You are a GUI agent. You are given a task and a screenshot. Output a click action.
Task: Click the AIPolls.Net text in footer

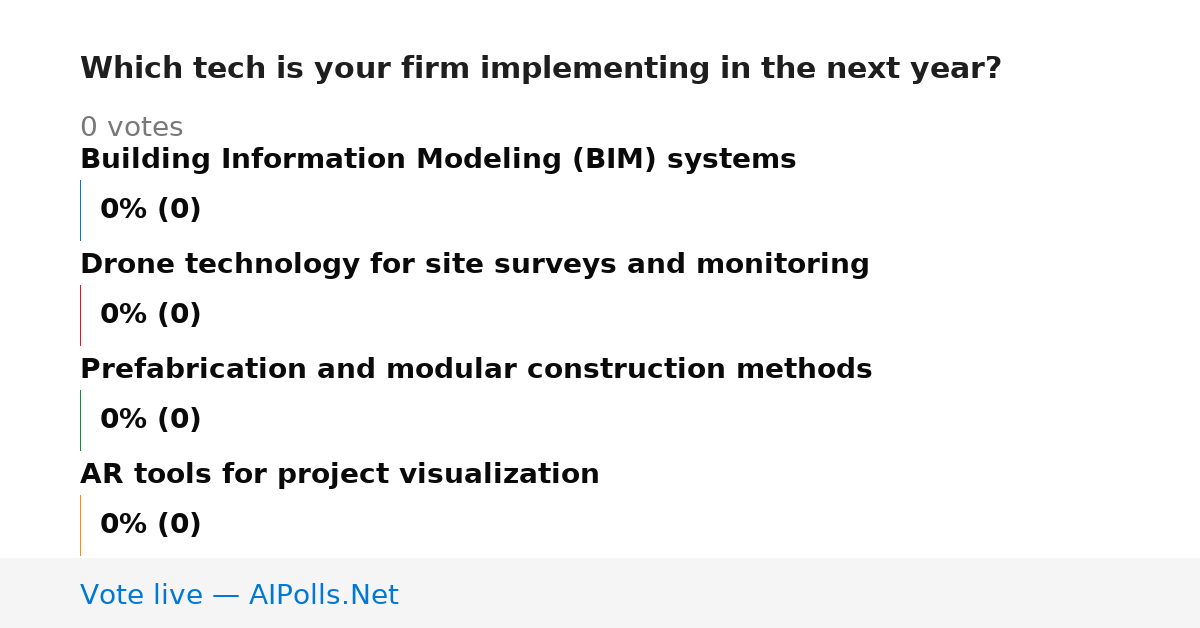click(323, 596)
